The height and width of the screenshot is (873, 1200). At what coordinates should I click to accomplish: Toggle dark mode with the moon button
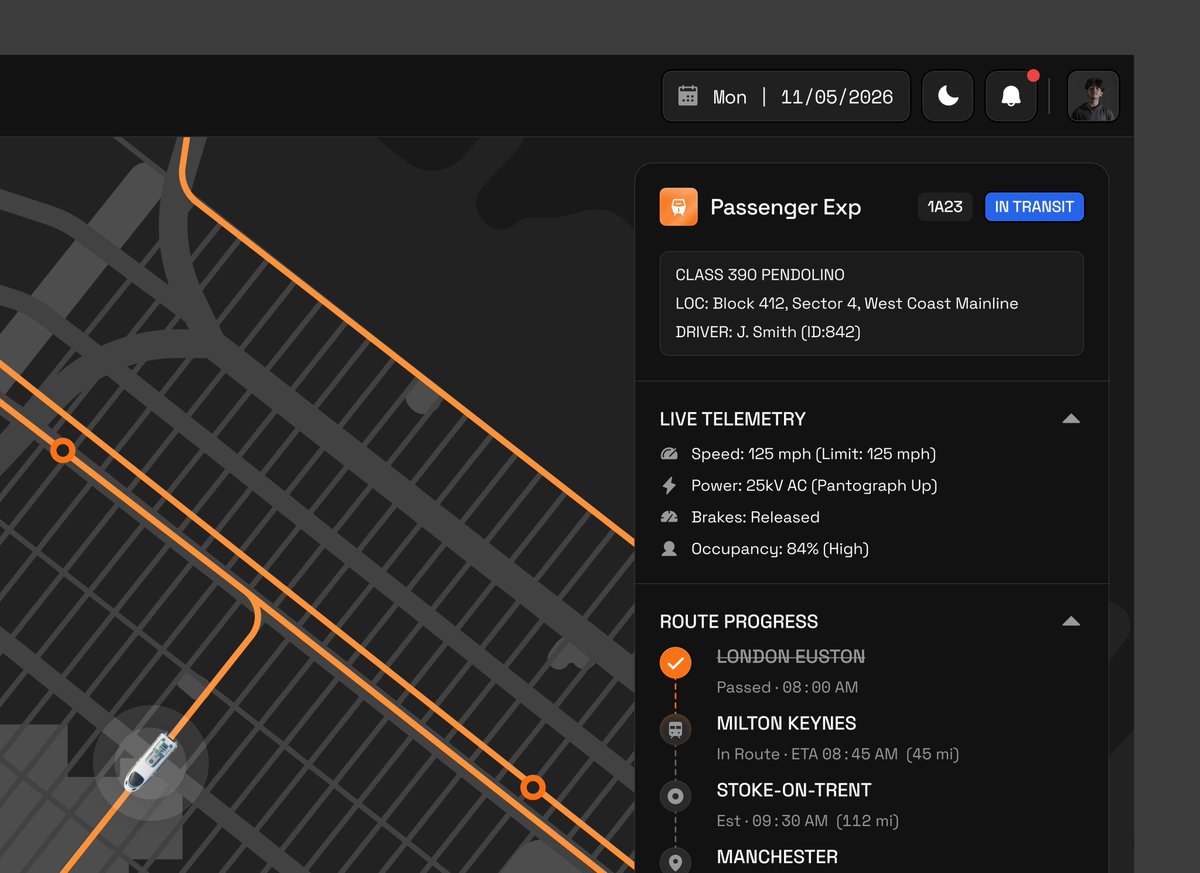[948, 96]
